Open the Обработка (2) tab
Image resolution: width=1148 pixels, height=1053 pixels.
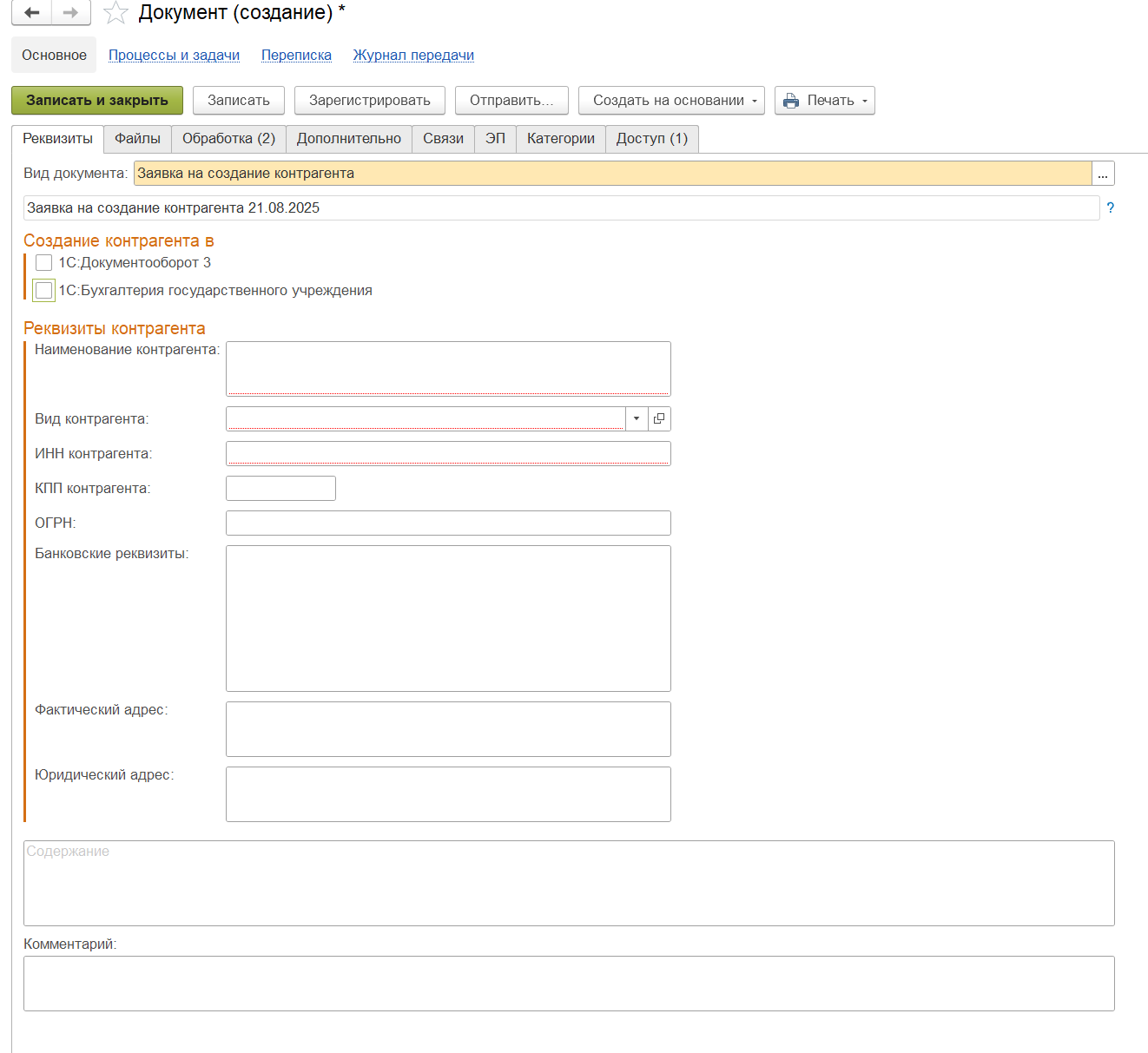point(228,139)
